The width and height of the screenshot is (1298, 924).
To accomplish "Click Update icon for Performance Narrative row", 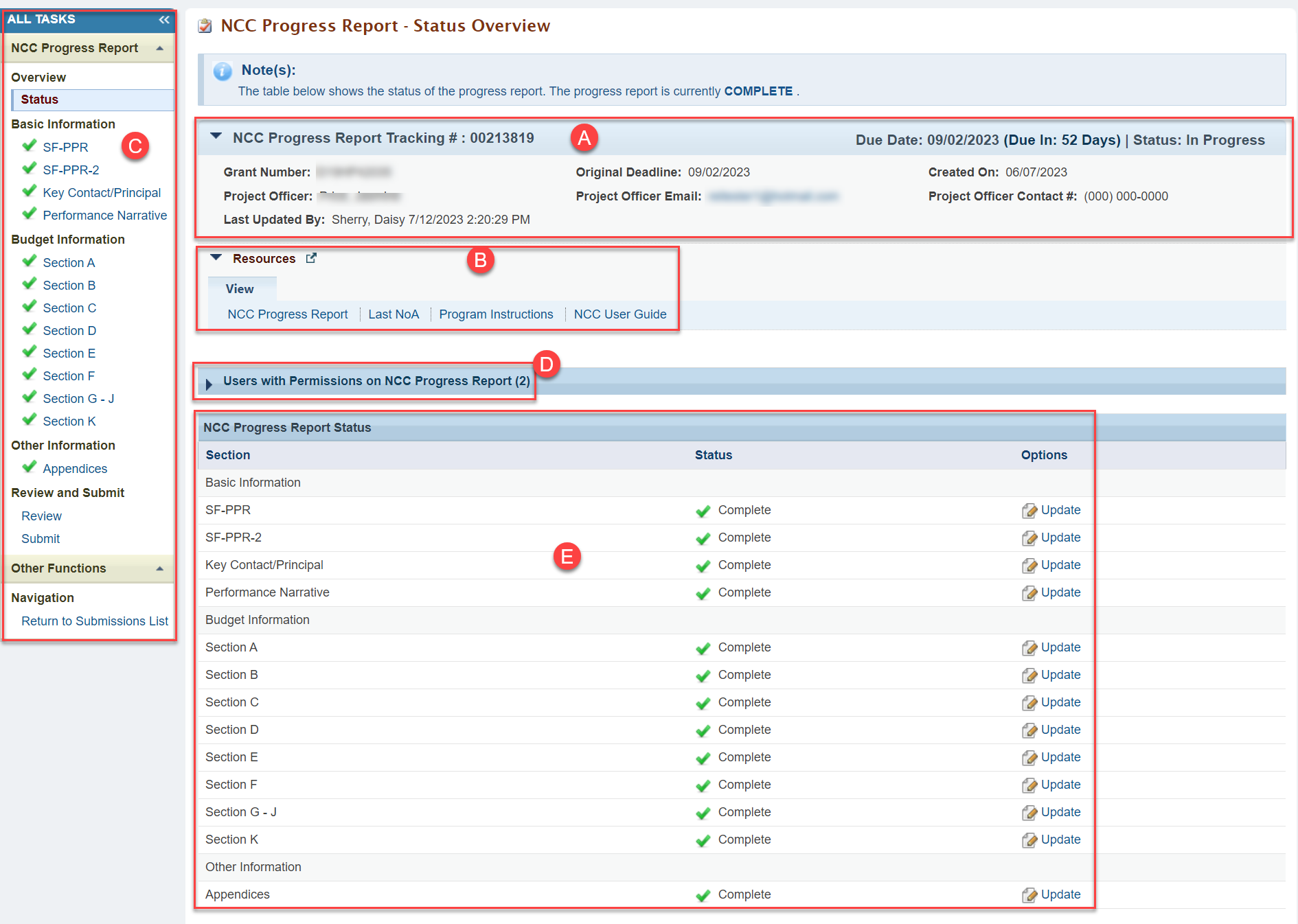I will (x=1029, y=593).
